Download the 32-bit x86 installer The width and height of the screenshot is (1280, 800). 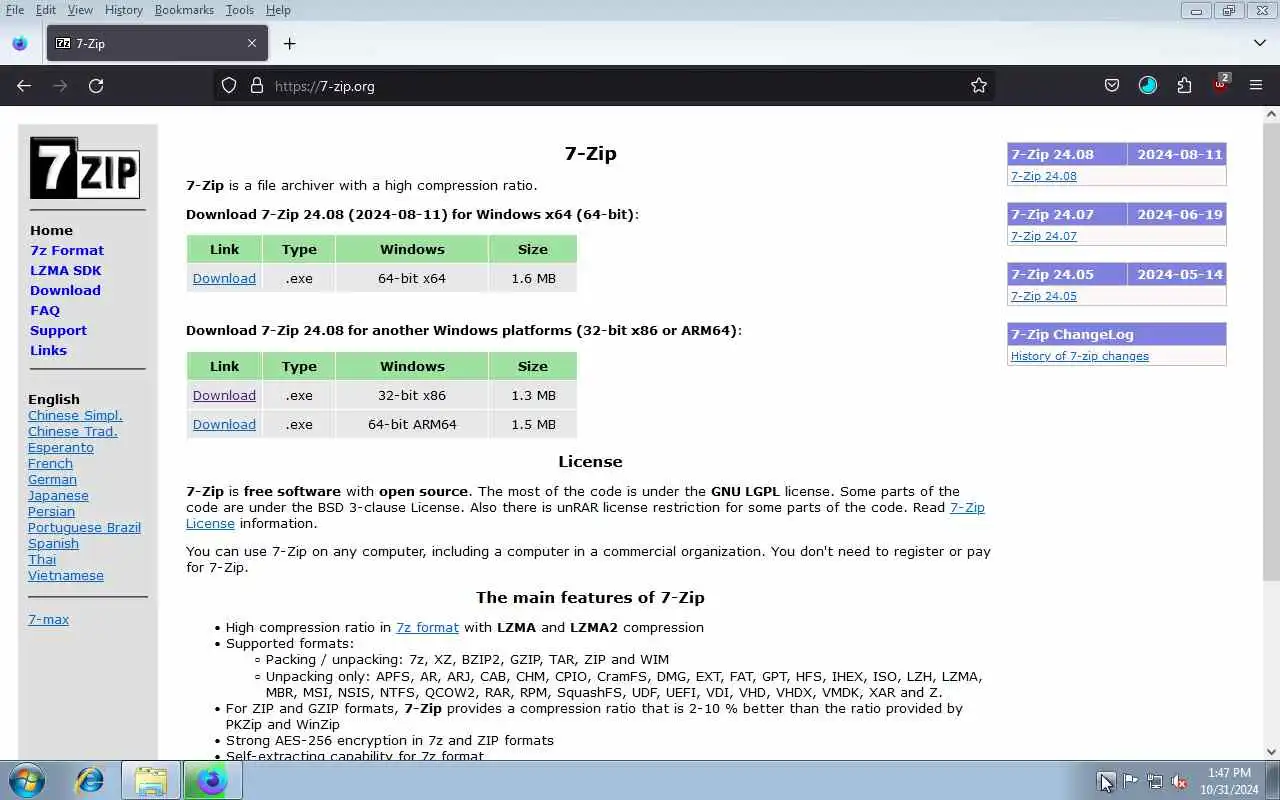pos(224,395)
